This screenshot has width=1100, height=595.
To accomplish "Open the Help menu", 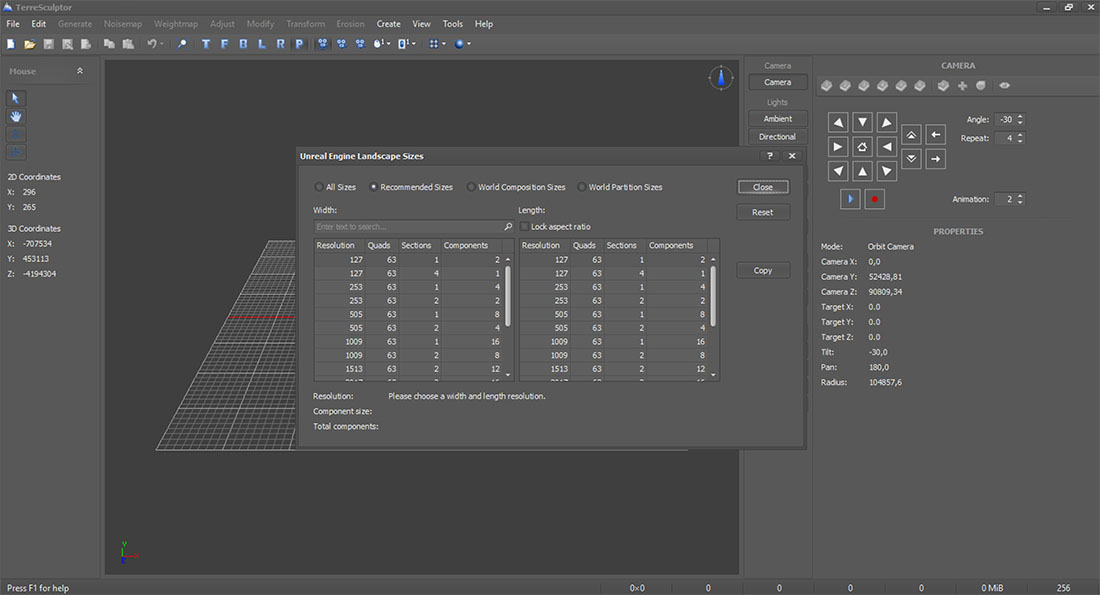I will 483,24.
